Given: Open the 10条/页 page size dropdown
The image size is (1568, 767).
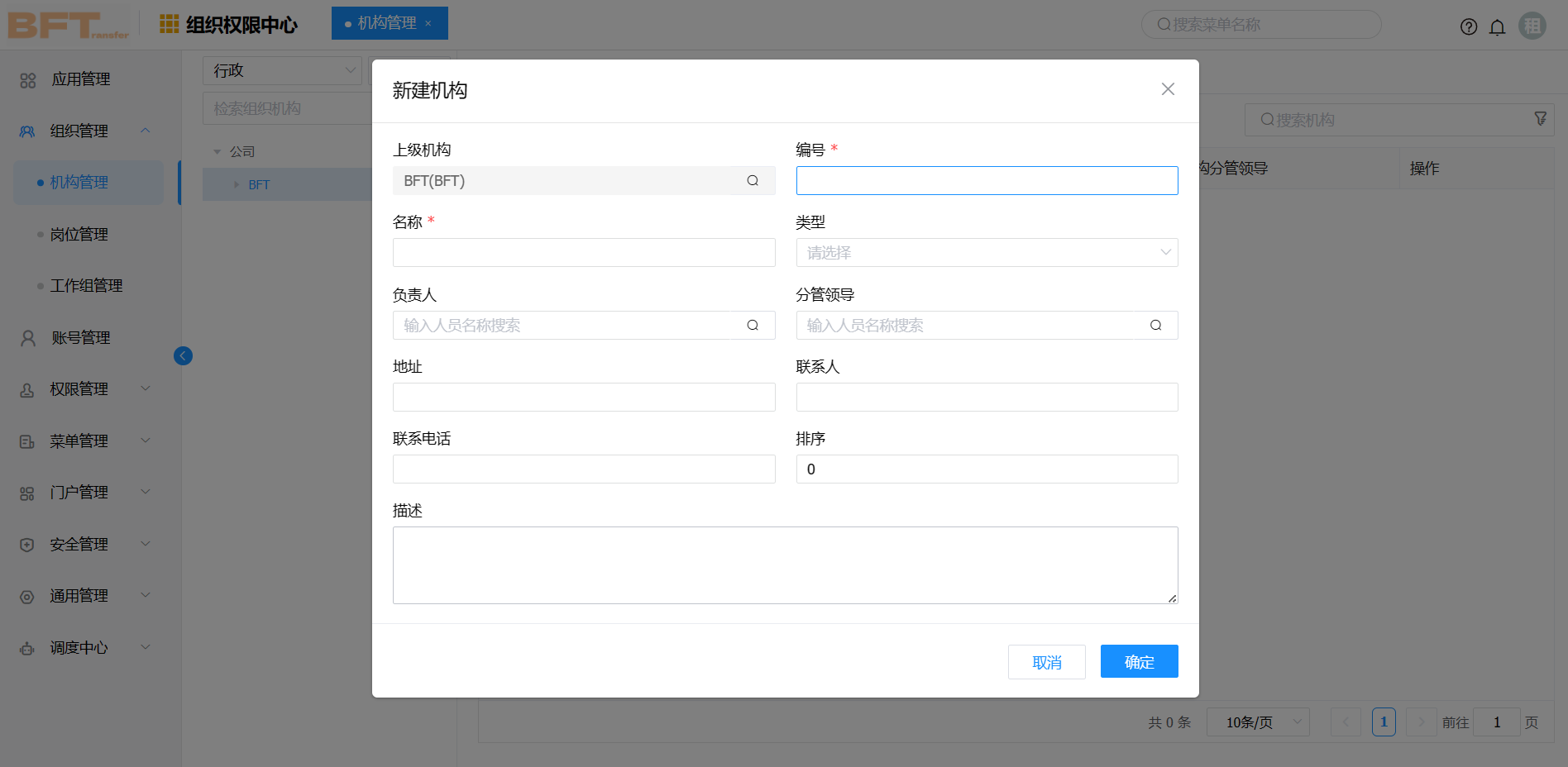Looking at the screenshot, I should [x=1257, y=722].
